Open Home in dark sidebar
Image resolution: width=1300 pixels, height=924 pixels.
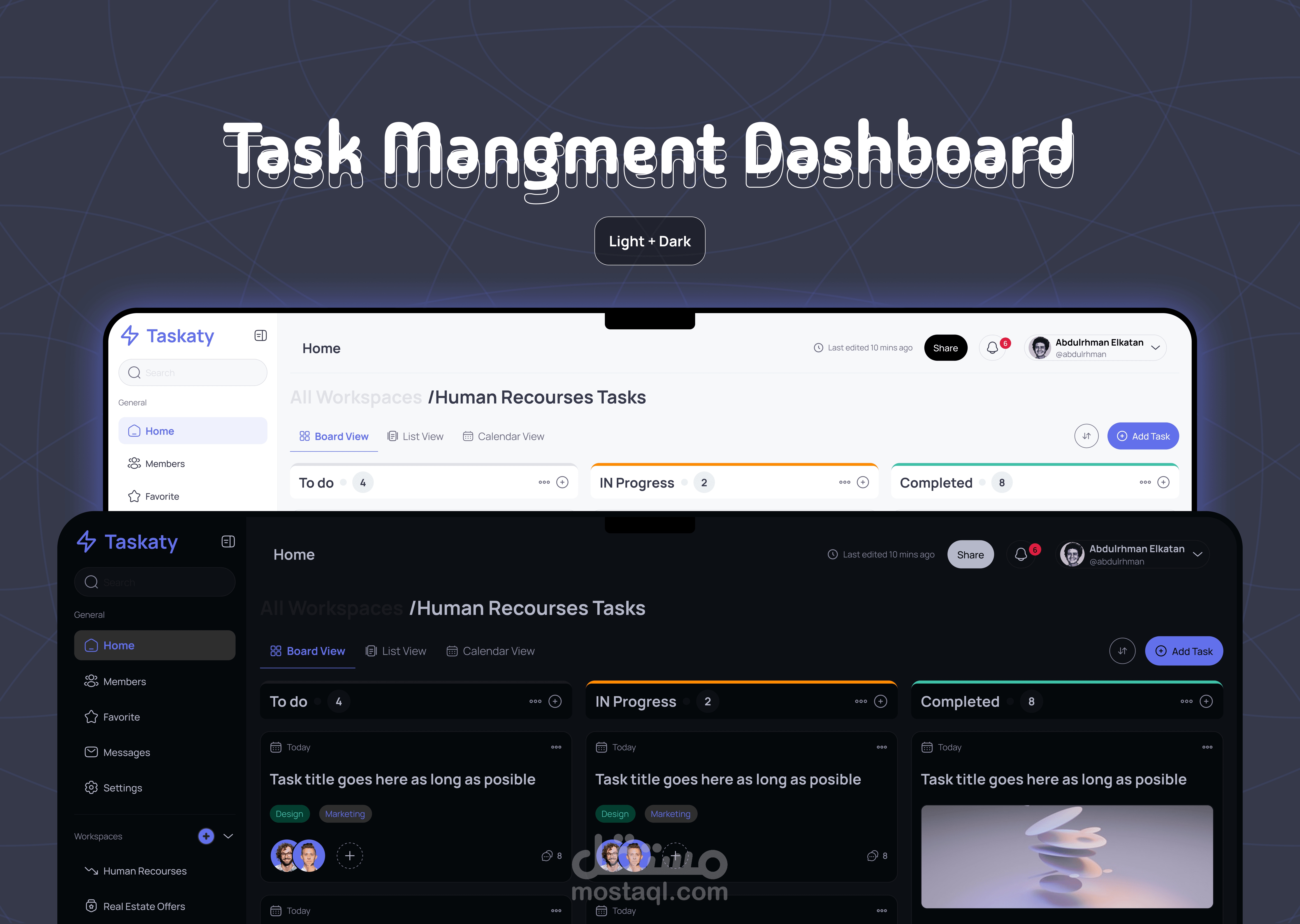pos(155,645)
